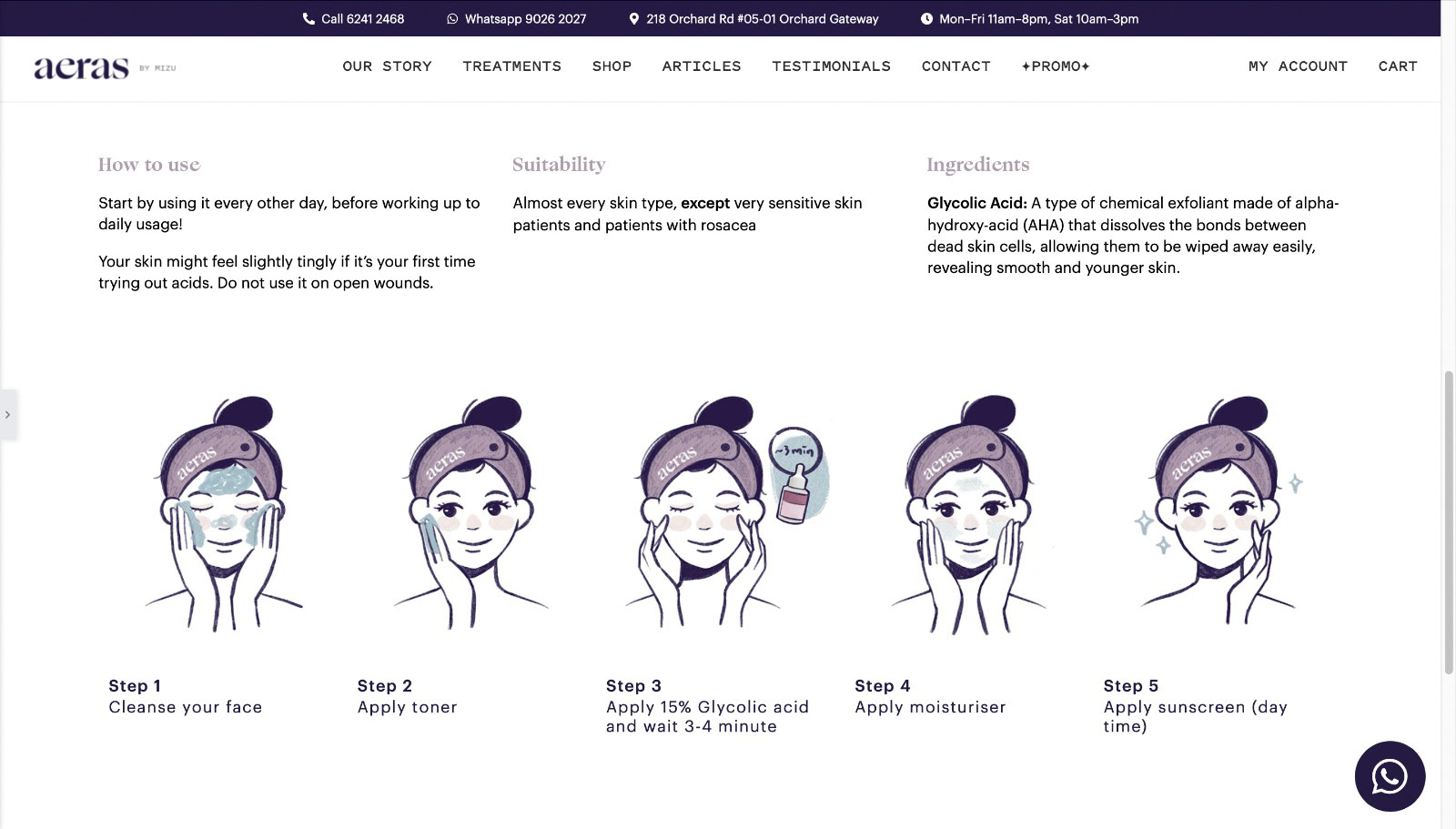This screenshot has width=1456, height=829.
Task: Open the OUR STORY menu
Action: 387,66
